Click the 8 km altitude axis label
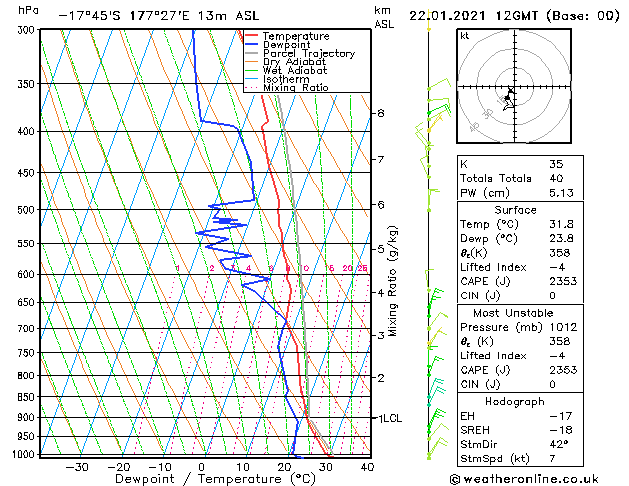Viewport: 629px width, 486px height. pos(381,113)
